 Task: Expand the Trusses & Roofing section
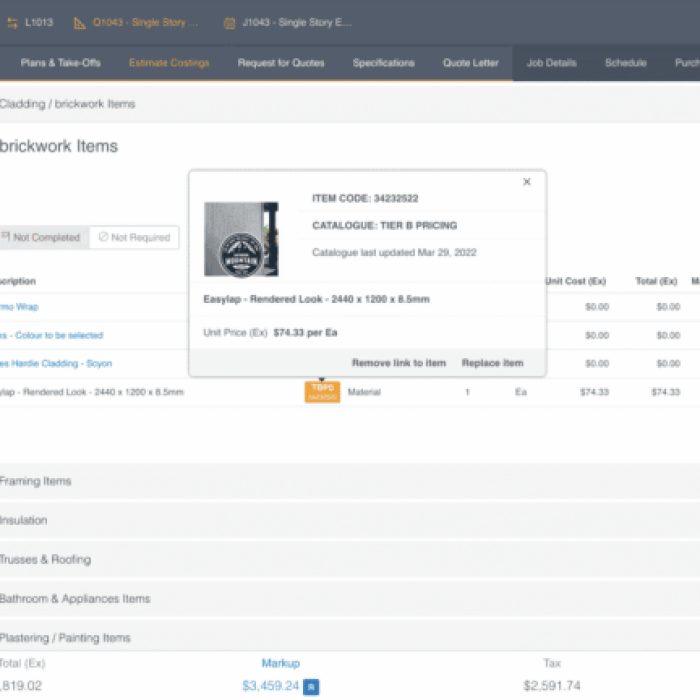[x=45, y=559]
